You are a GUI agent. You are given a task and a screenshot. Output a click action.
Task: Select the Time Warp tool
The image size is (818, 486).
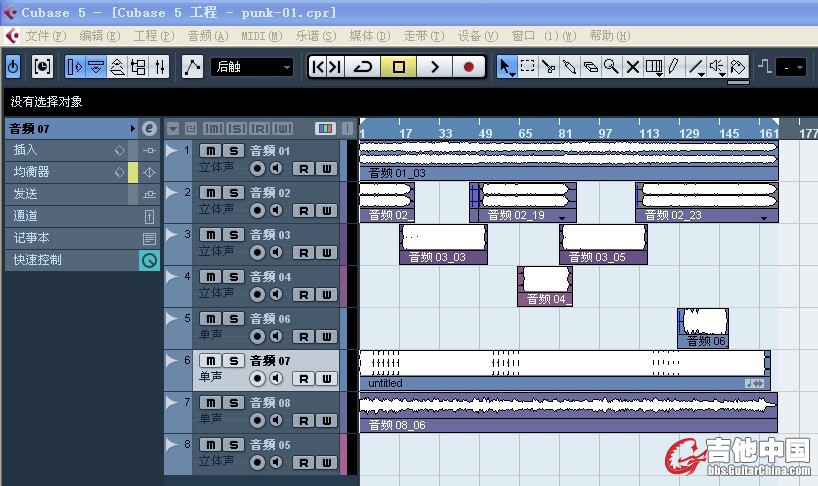pos(653,67)
